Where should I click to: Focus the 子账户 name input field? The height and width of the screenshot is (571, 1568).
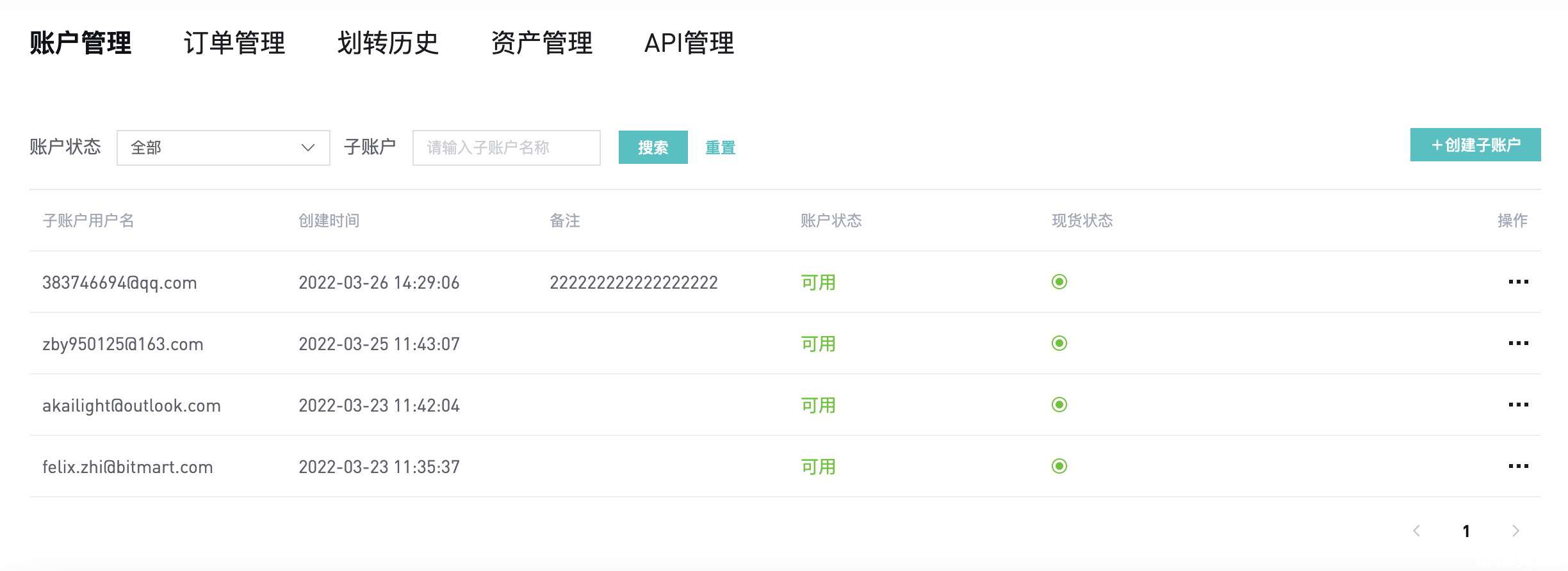pos(506,148)
